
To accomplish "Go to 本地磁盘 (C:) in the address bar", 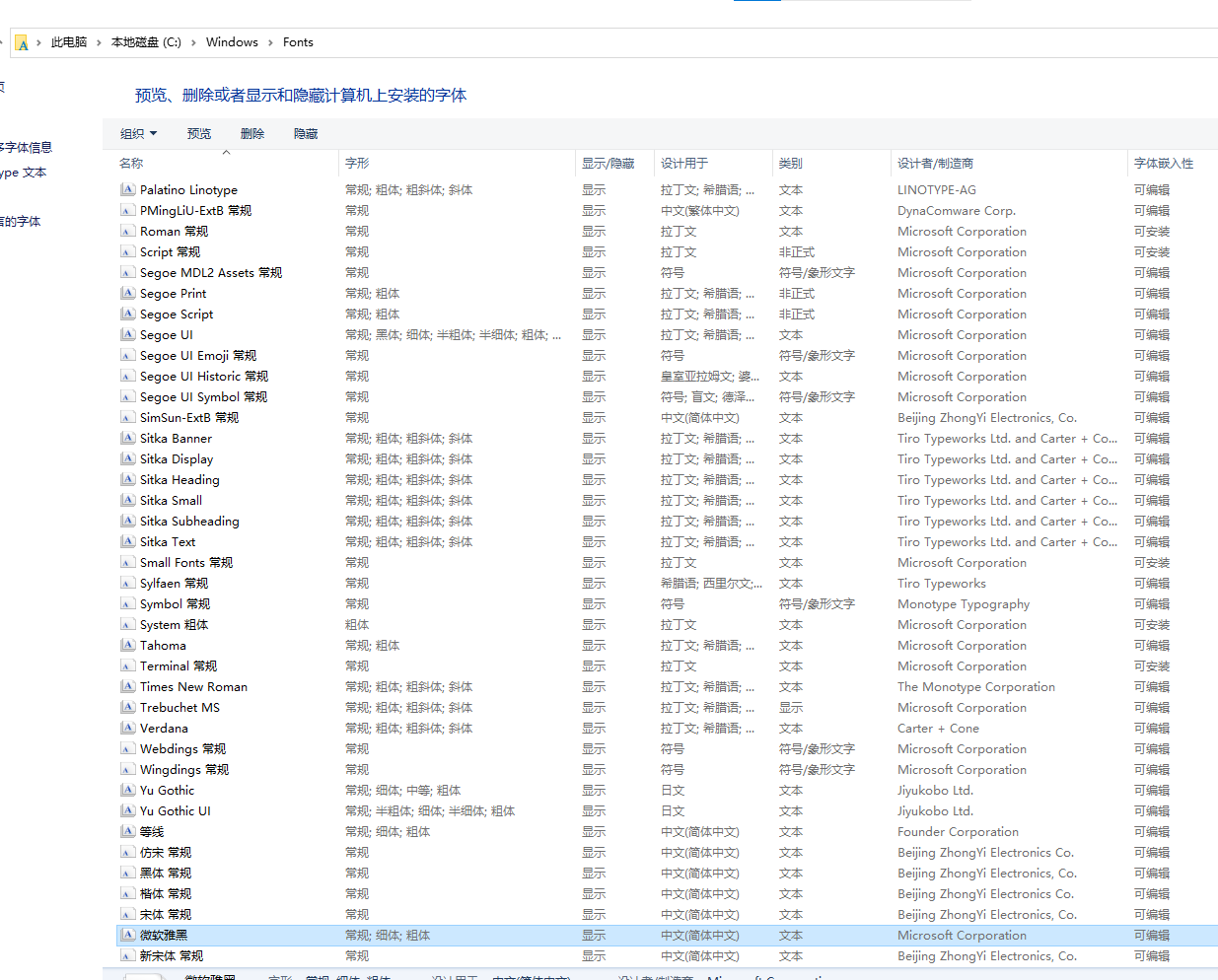I will 146,42.
